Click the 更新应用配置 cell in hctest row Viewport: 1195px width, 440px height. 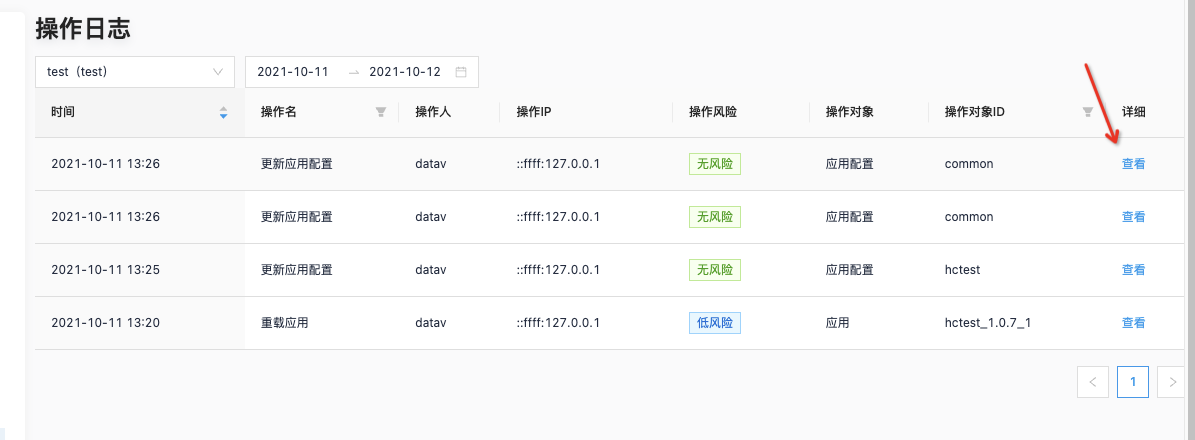click(x=296, y=270)
